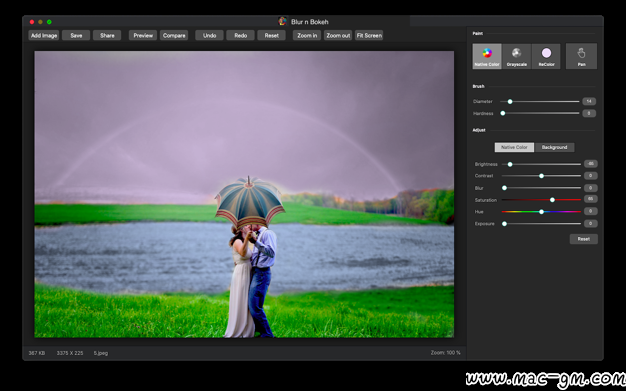
Task: Click the Hue value field
Action: [x=590, y=211]
